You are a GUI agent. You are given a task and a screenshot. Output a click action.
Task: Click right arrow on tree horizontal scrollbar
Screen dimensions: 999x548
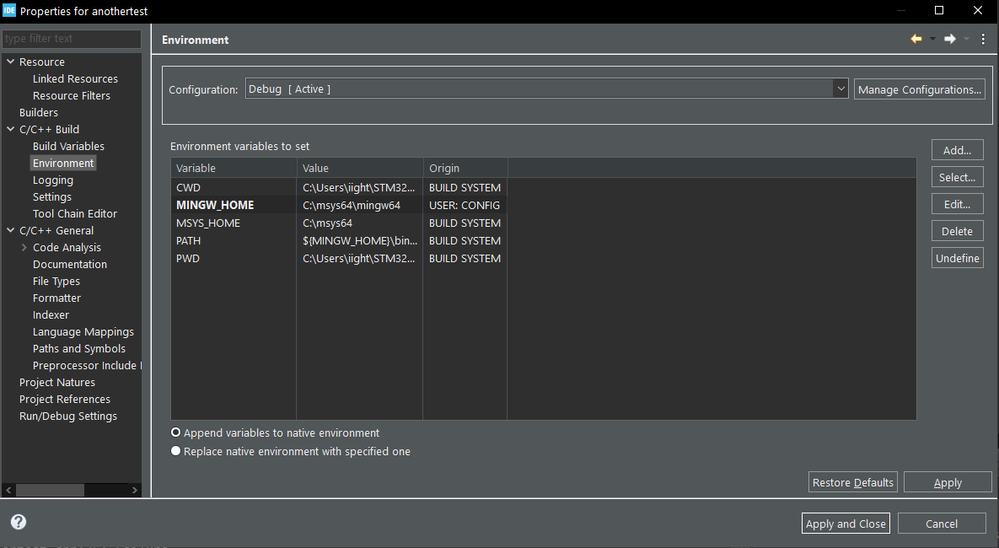pos(135,490)
